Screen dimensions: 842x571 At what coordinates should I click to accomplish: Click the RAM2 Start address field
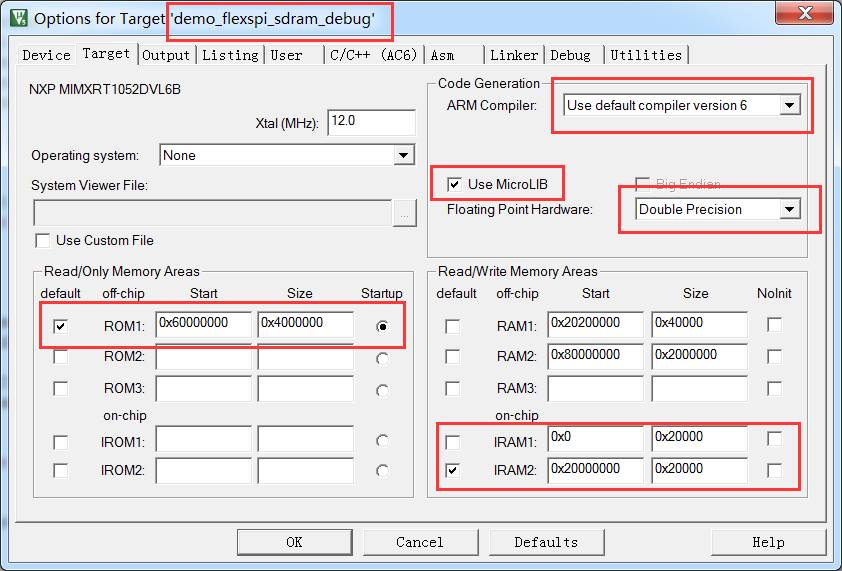pyautogui.click(x=596, y=356)
